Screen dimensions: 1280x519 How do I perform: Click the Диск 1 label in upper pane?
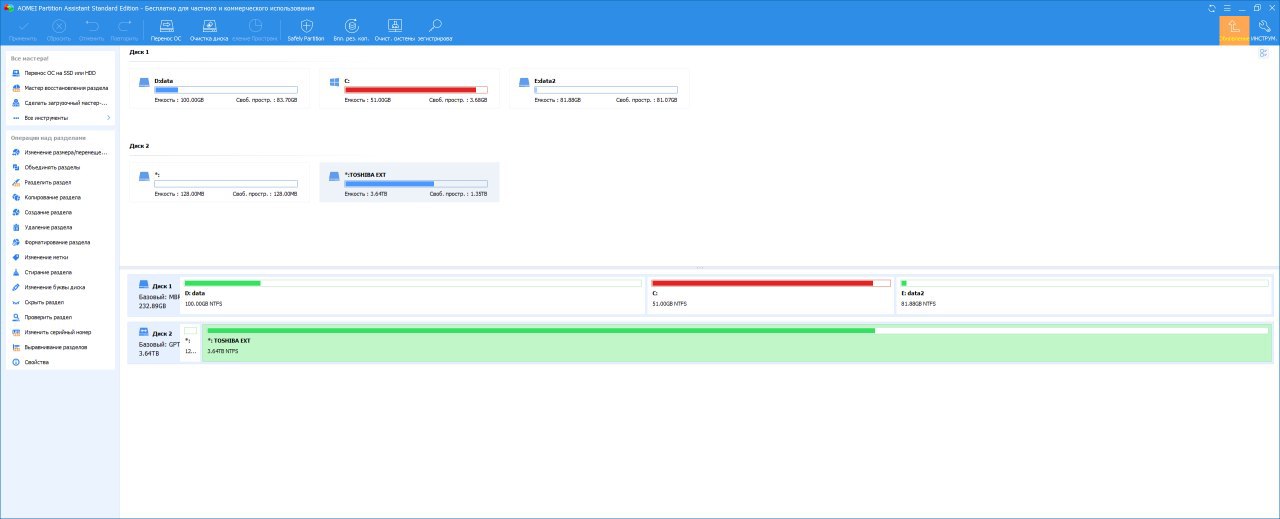click(139, 52)
